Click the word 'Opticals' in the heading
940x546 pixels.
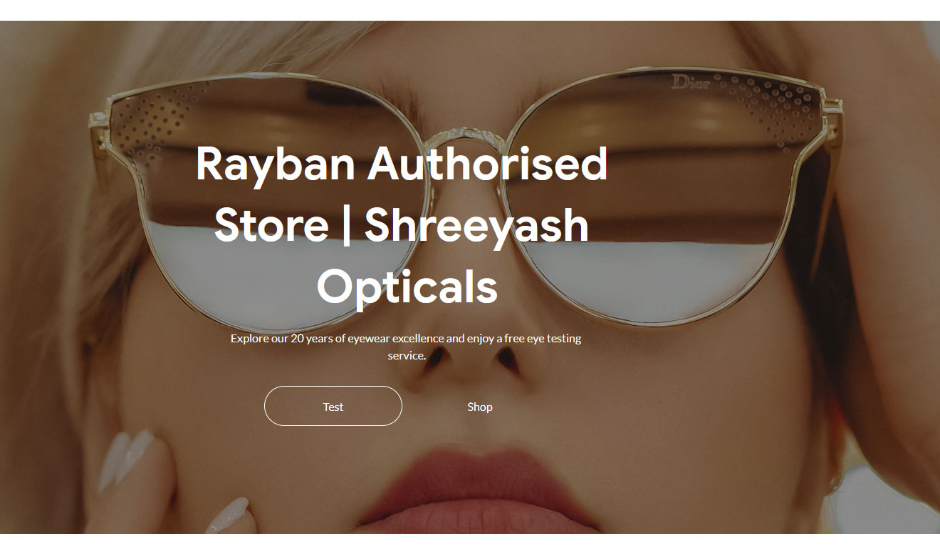[407, 288]
